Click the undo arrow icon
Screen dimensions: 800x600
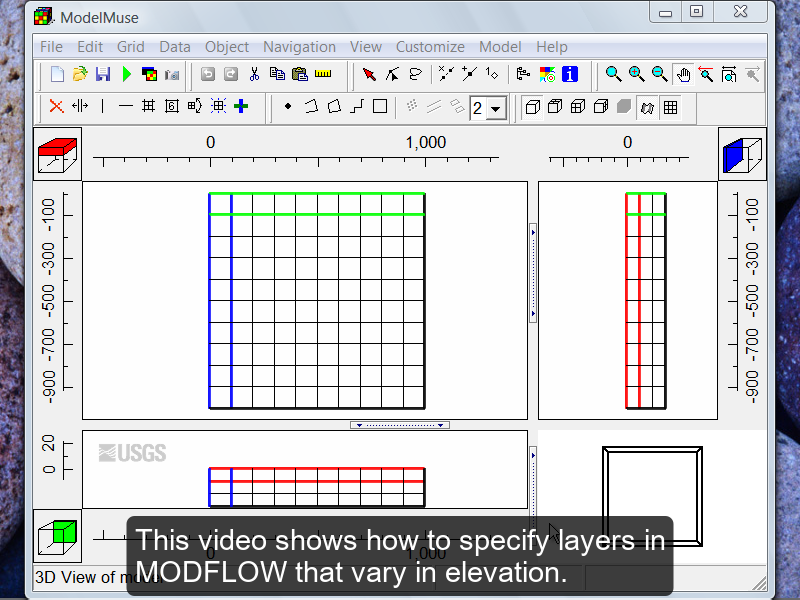tap(208, 74)
